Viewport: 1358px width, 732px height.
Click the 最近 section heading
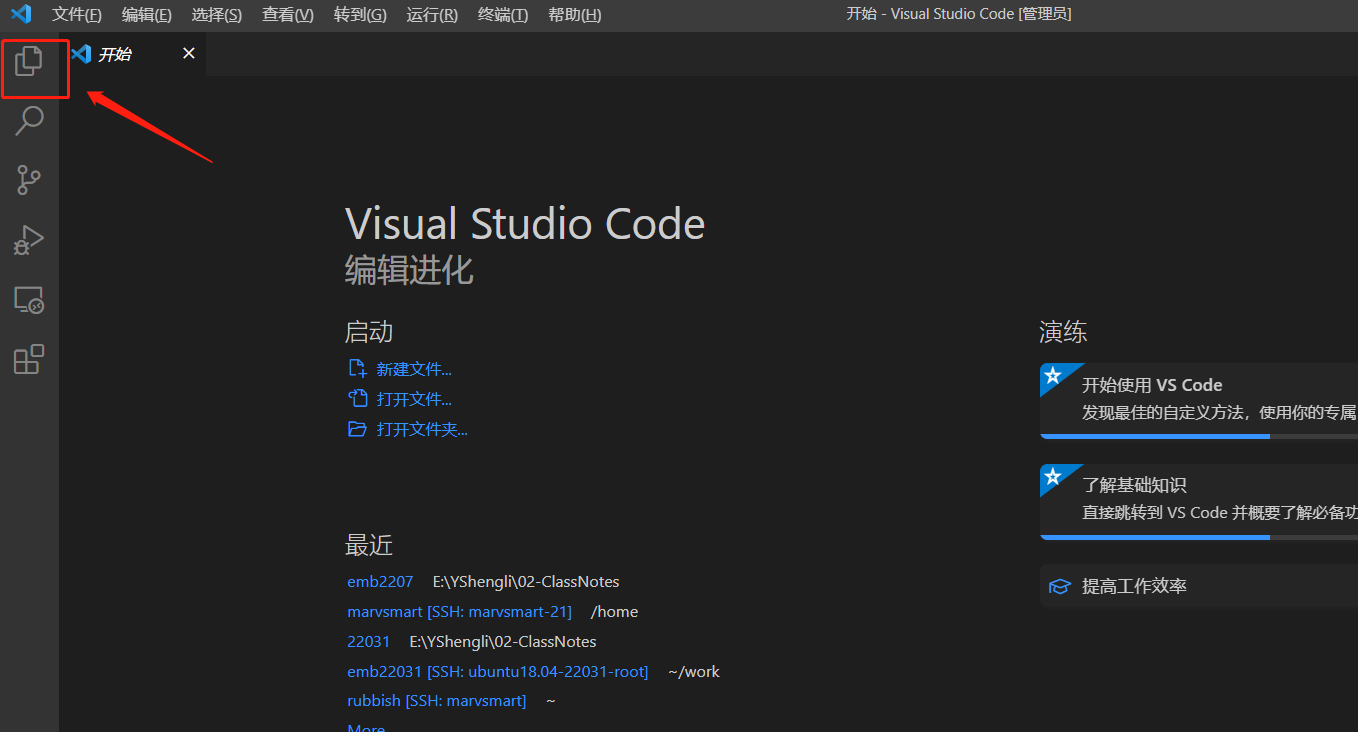tap(369, 545)
